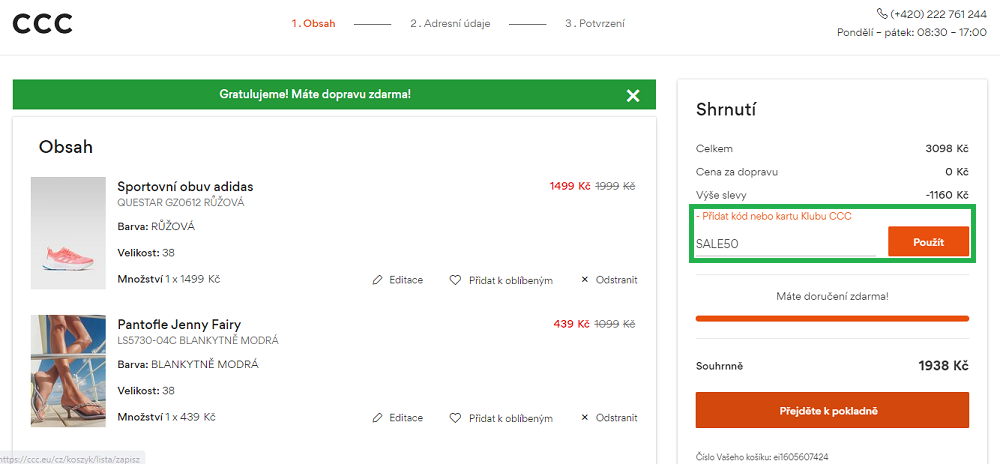Click the SALE50 promo code field
Image resolution: width=1000 pixels, height=464 pixels.
coord(786,243)
